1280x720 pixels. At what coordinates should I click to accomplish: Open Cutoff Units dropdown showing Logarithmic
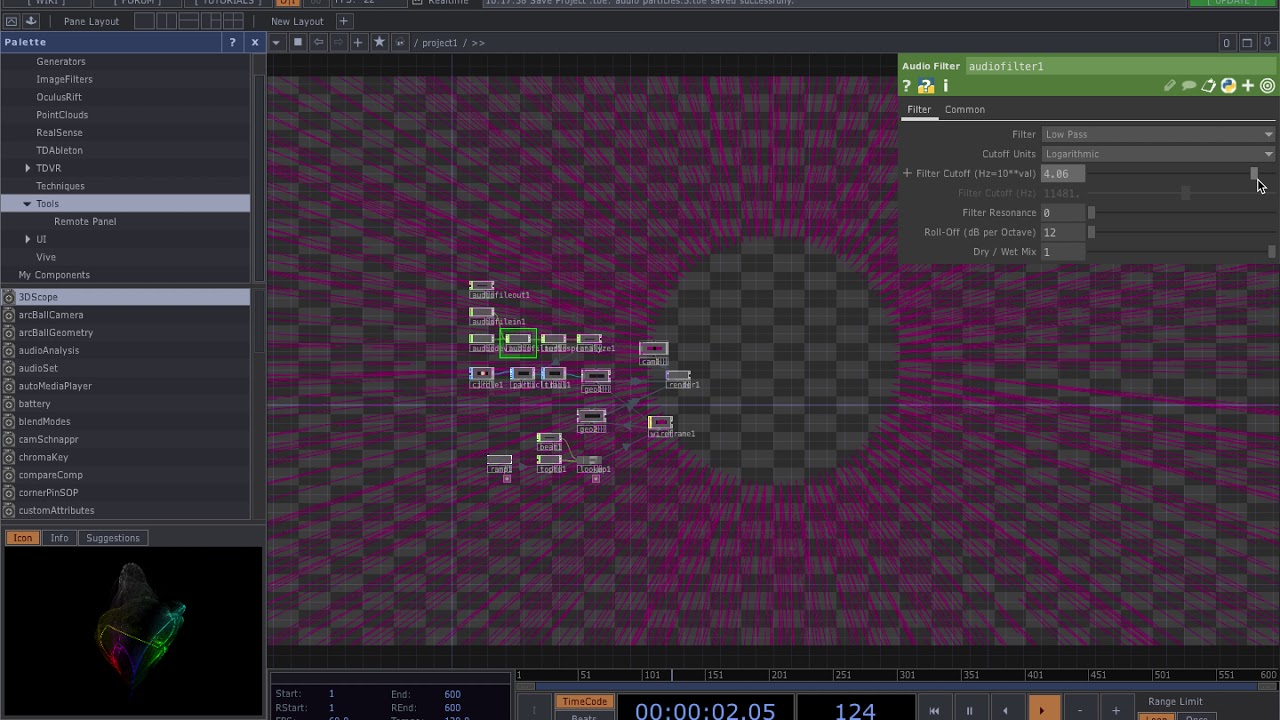click(1159, 154)
